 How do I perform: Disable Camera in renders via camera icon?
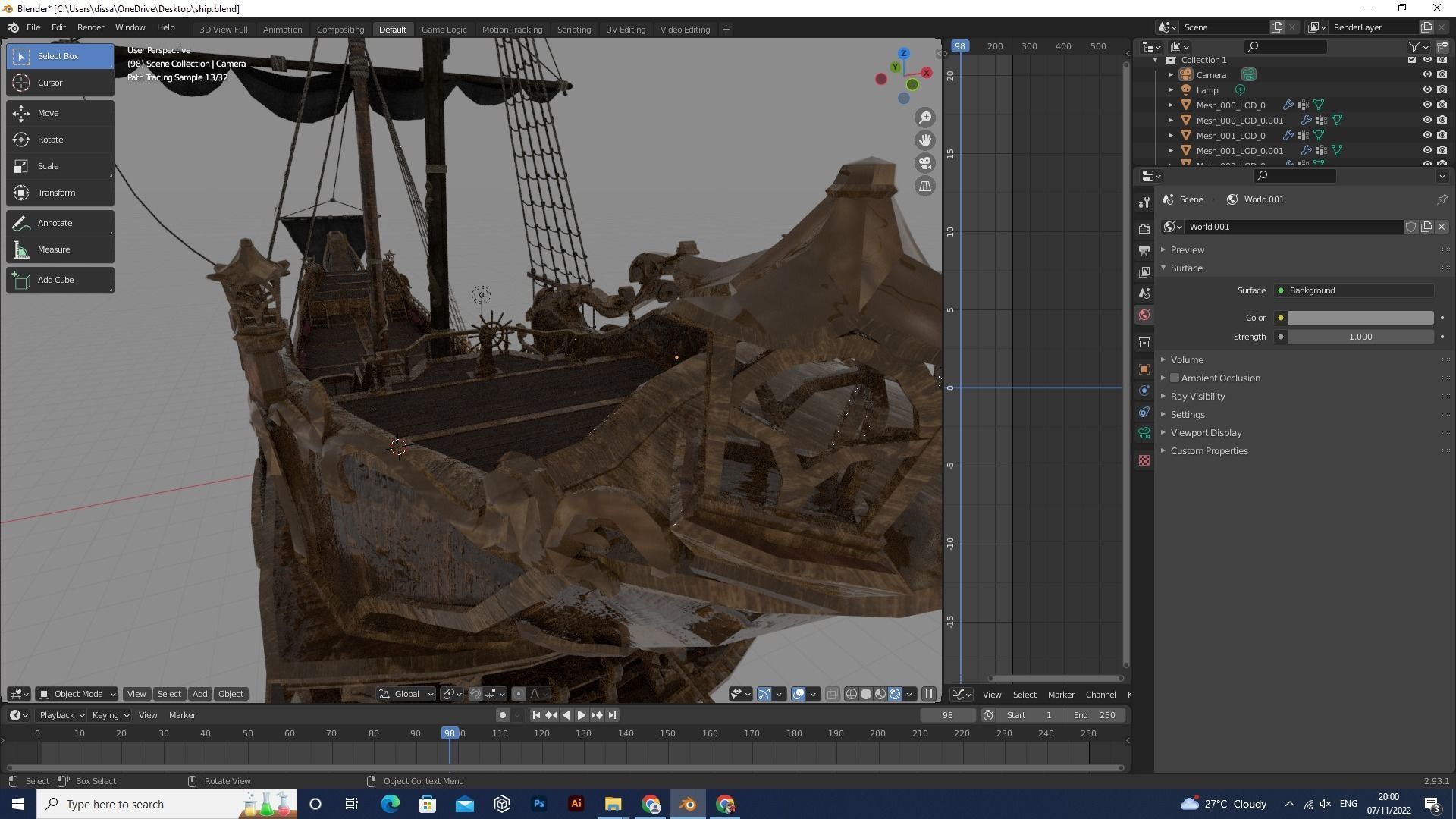[1442, 74]
